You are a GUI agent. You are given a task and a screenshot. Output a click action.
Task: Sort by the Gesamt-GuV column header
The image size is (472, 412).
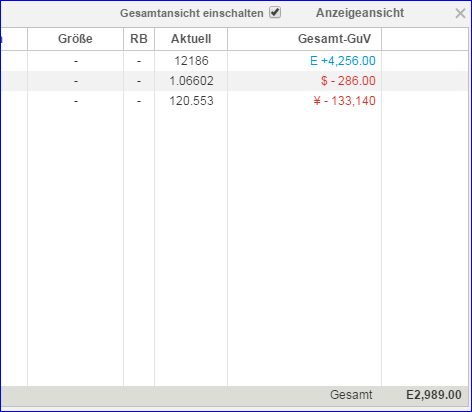click(x=305, y=39)
